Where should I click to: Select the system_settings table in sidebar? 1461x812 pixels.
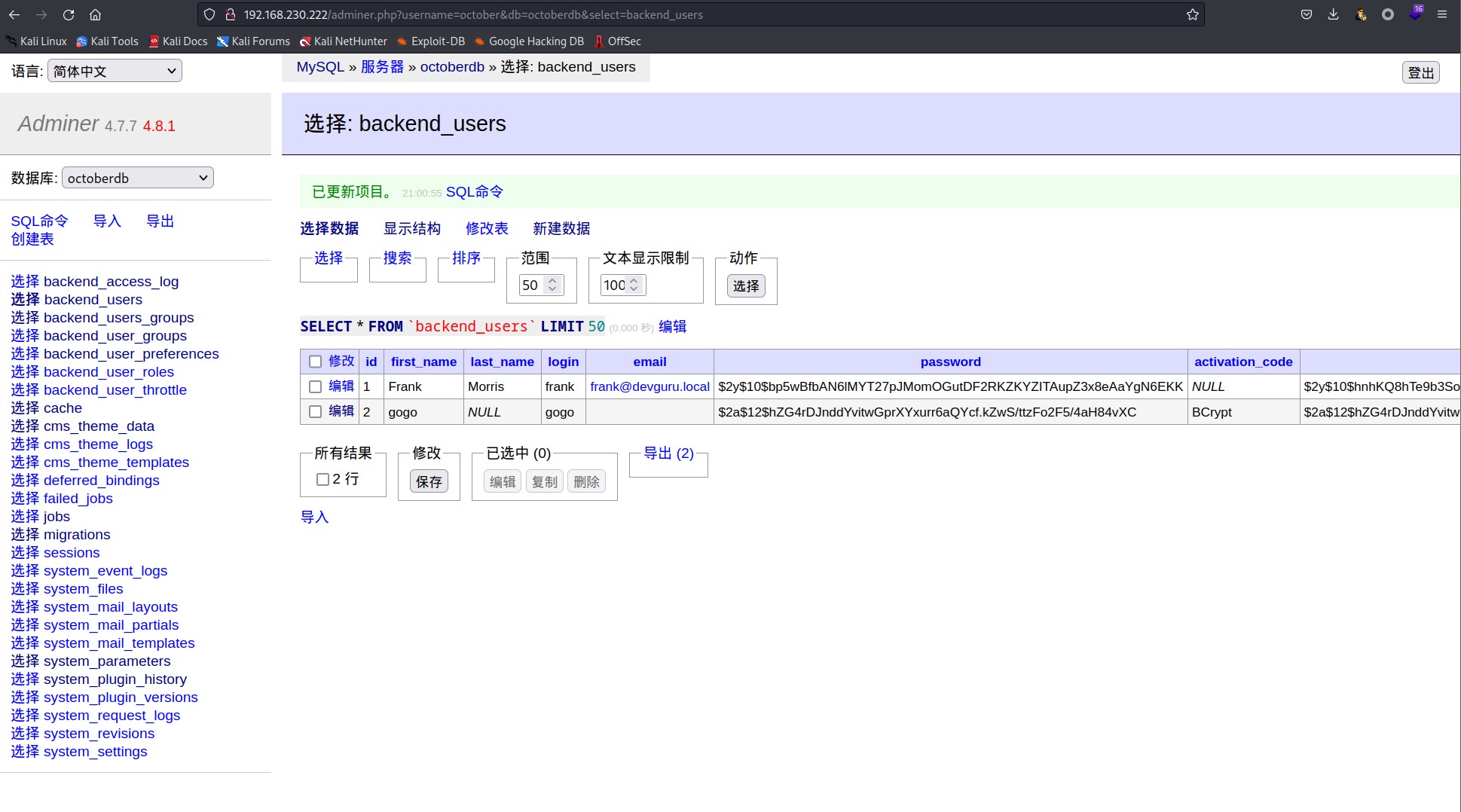pyautogui.click(x=95, y=752)
